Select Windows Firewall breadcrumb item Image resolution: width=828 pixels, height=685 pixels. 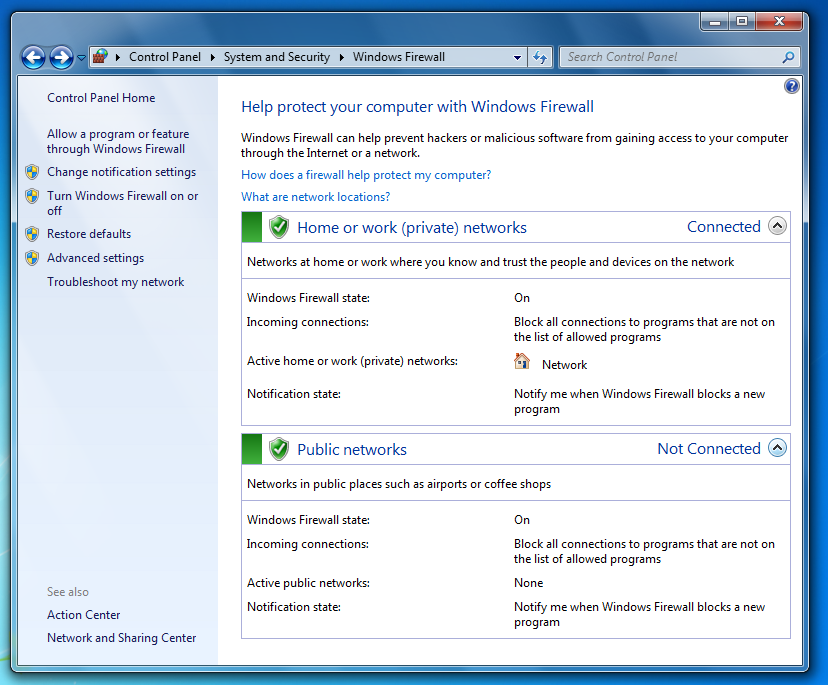pos(399,57)
